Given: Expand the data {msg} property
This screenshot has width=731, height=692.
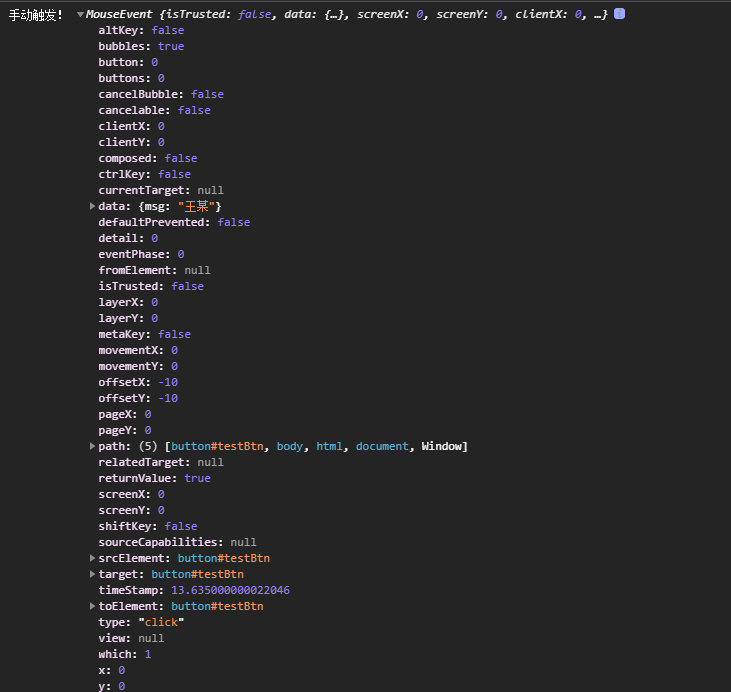Looking at the screenshot, I should [92, 206].
